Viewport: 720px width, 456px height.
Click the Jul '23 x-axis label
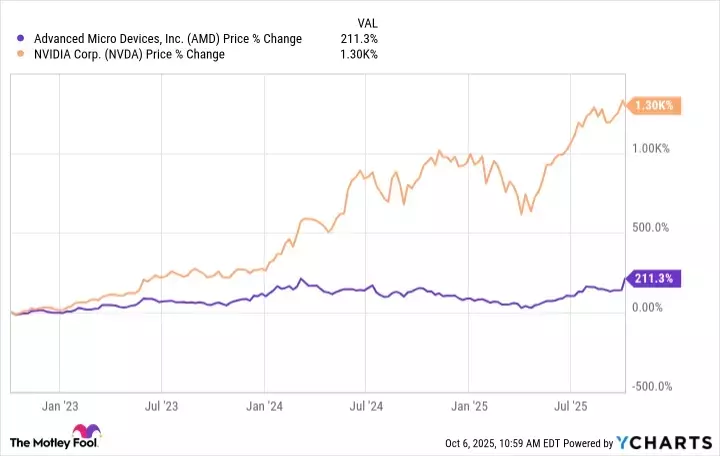pyautogui.click(x=162, y=408)
